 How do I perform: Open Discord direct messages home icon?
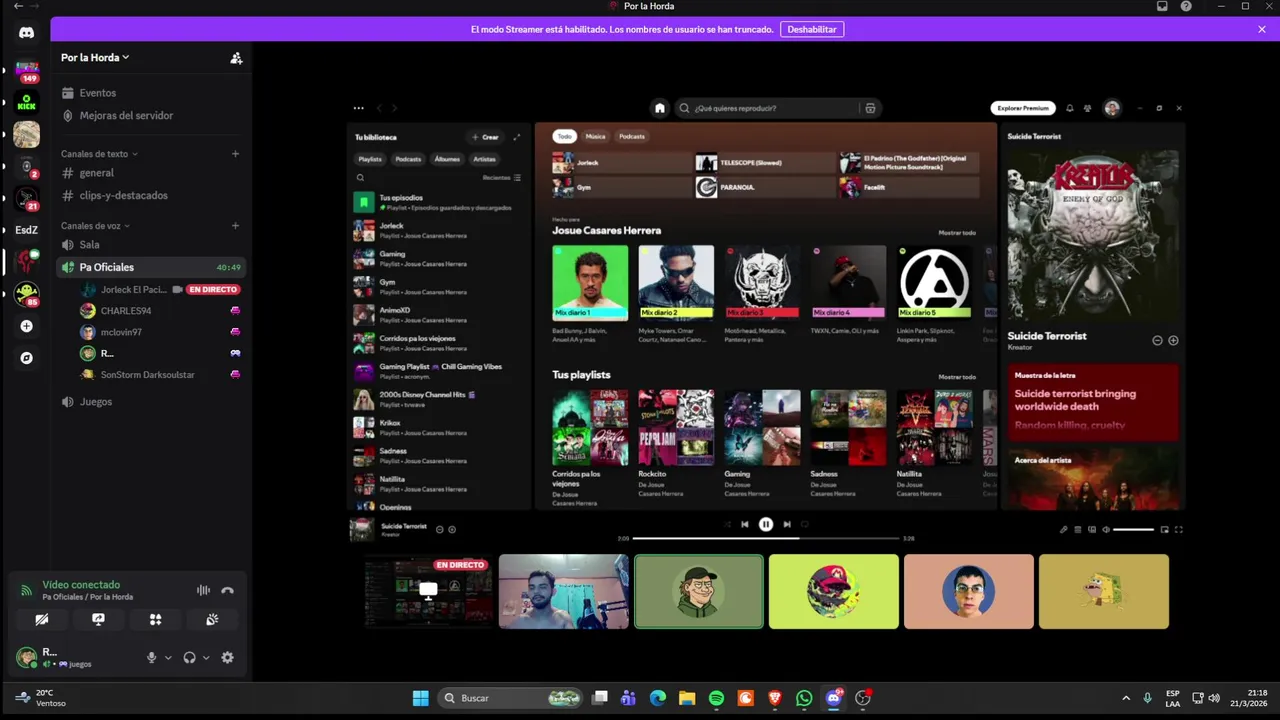coord(26,32)
